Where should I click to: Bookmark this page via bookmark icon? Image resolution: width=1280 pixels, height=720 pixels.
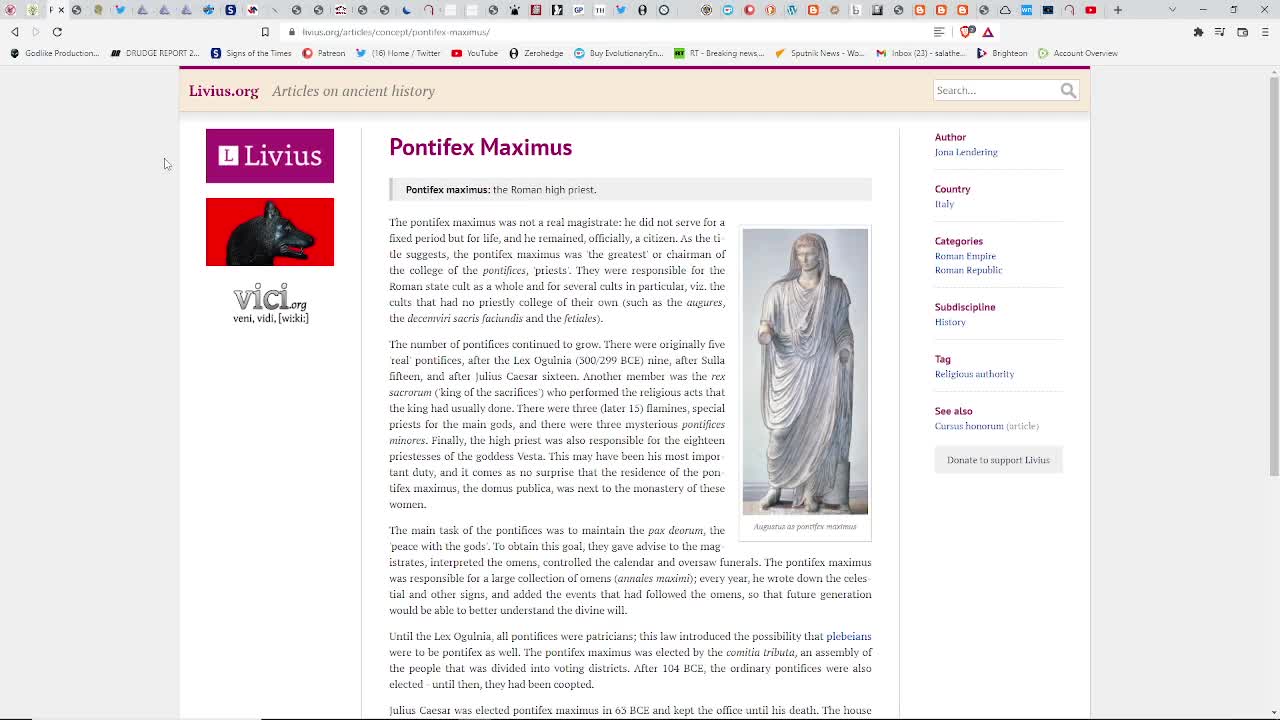[265, 32]
